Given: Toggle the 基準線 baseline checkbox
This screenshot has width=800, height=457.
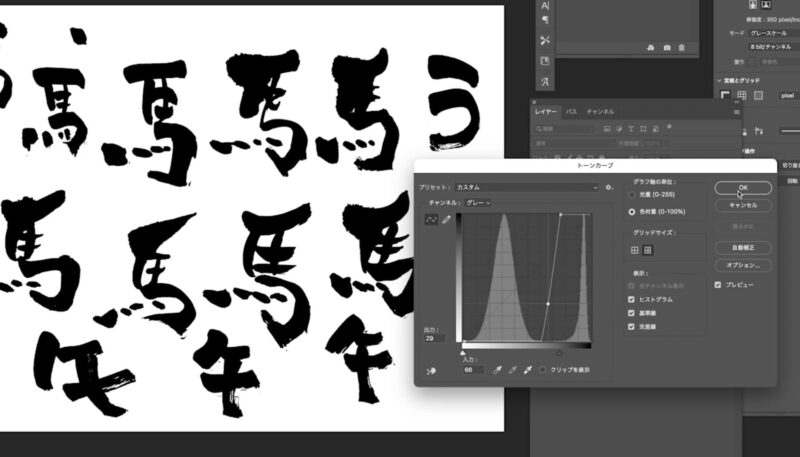Looking at the screenshot, I should point(631,313).
